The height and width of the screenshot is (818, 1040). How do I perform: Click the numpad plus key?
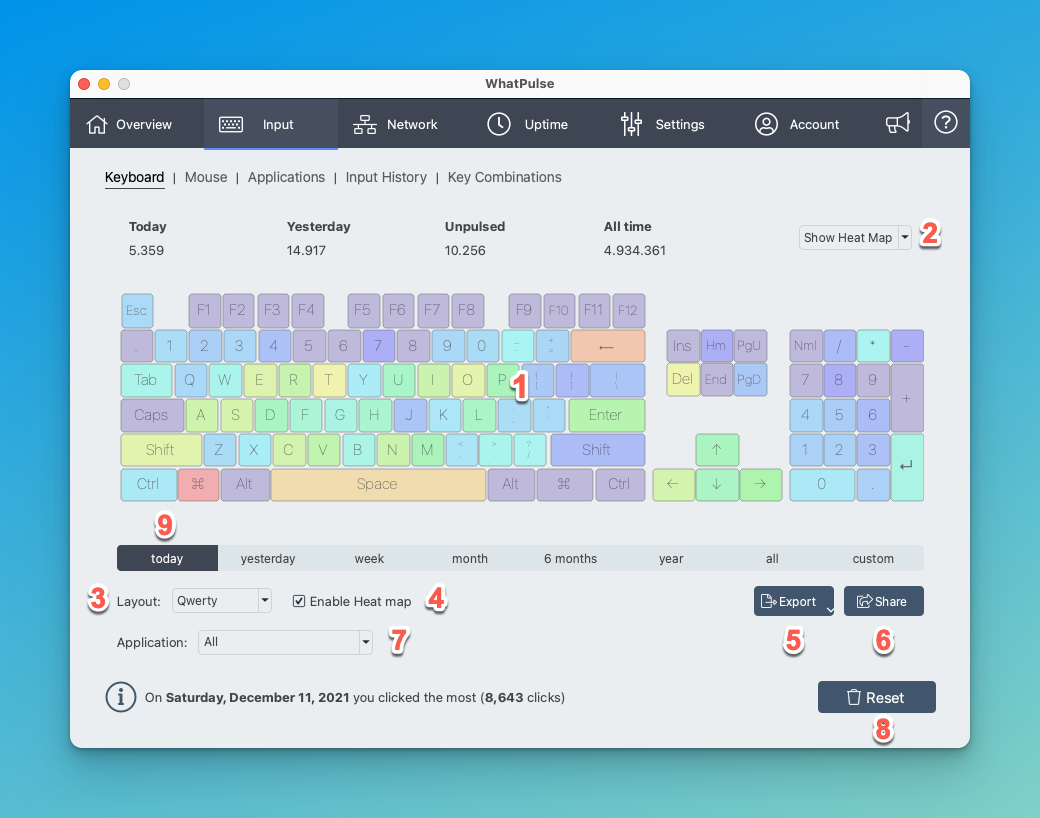point(907,398)
